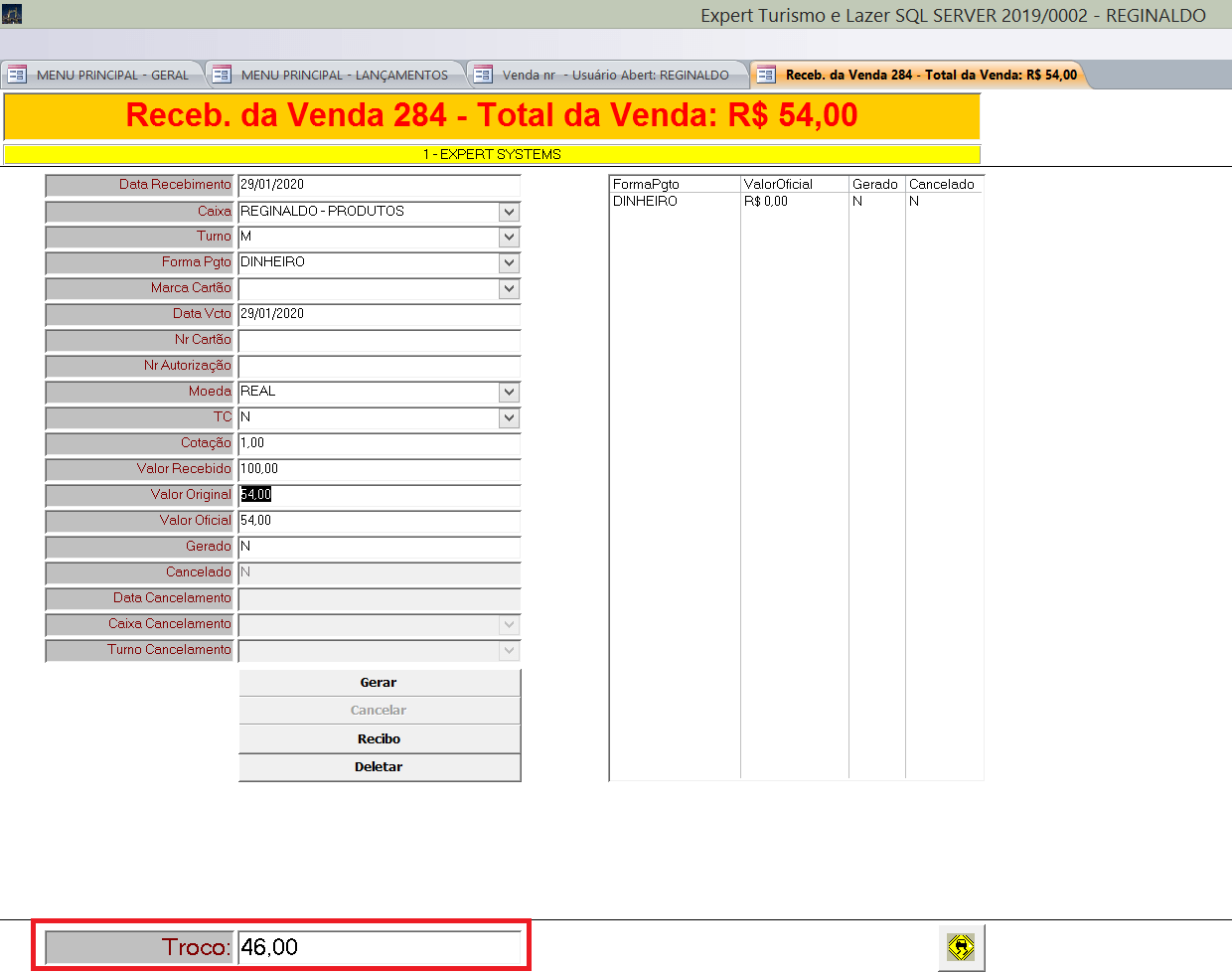Focus the Nr Cartão text field
The image size is (1232, 974).
click(x=379, y=340)
